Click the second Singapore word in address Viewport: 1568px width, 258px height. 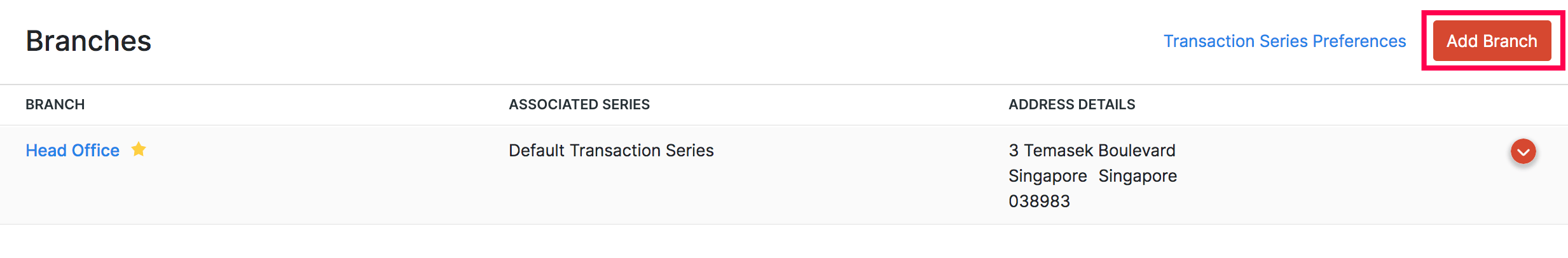(x=1138, y=176)
